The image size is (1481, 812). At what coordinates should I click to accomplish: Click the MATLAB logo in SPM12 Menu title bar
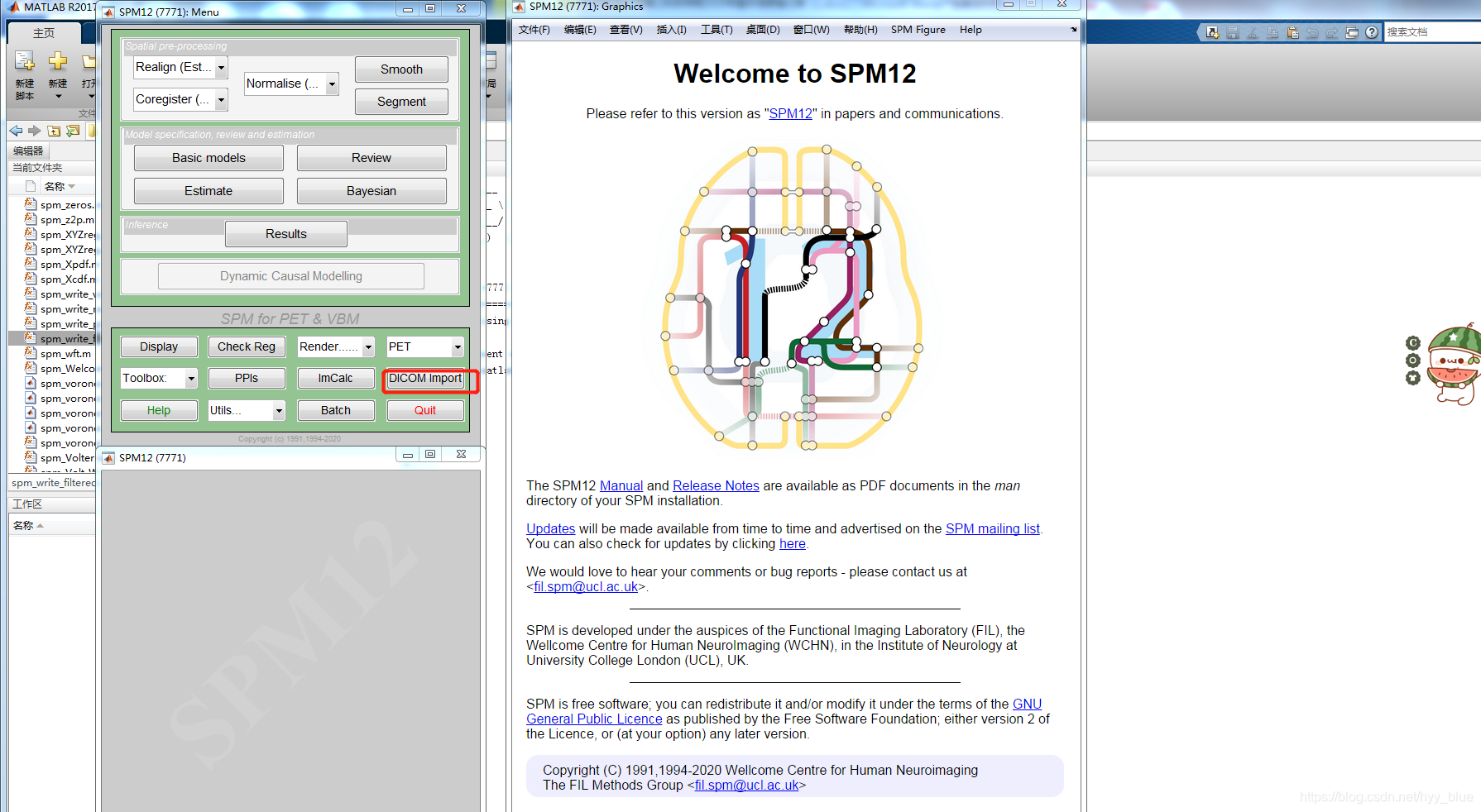pyautogui.click(x=108, y=12)
